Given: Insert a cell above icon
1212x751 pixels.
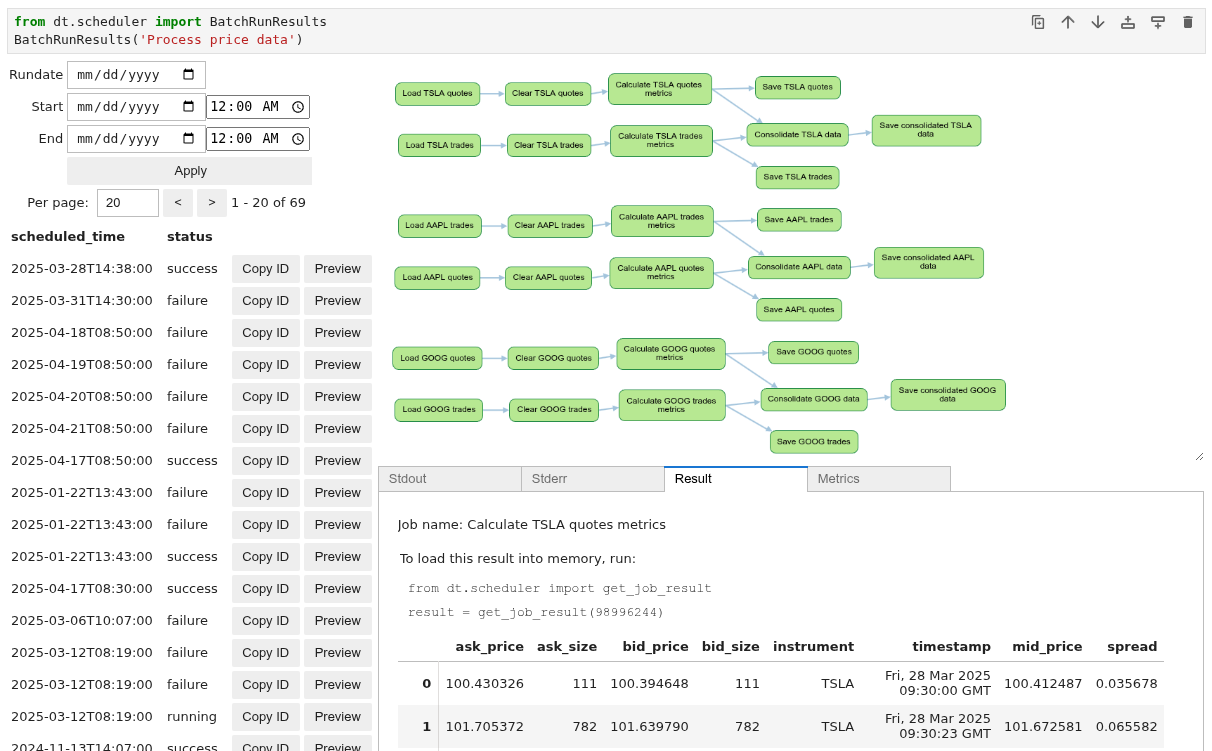Looking at the screenshot, I should (x=1128, y=22).
